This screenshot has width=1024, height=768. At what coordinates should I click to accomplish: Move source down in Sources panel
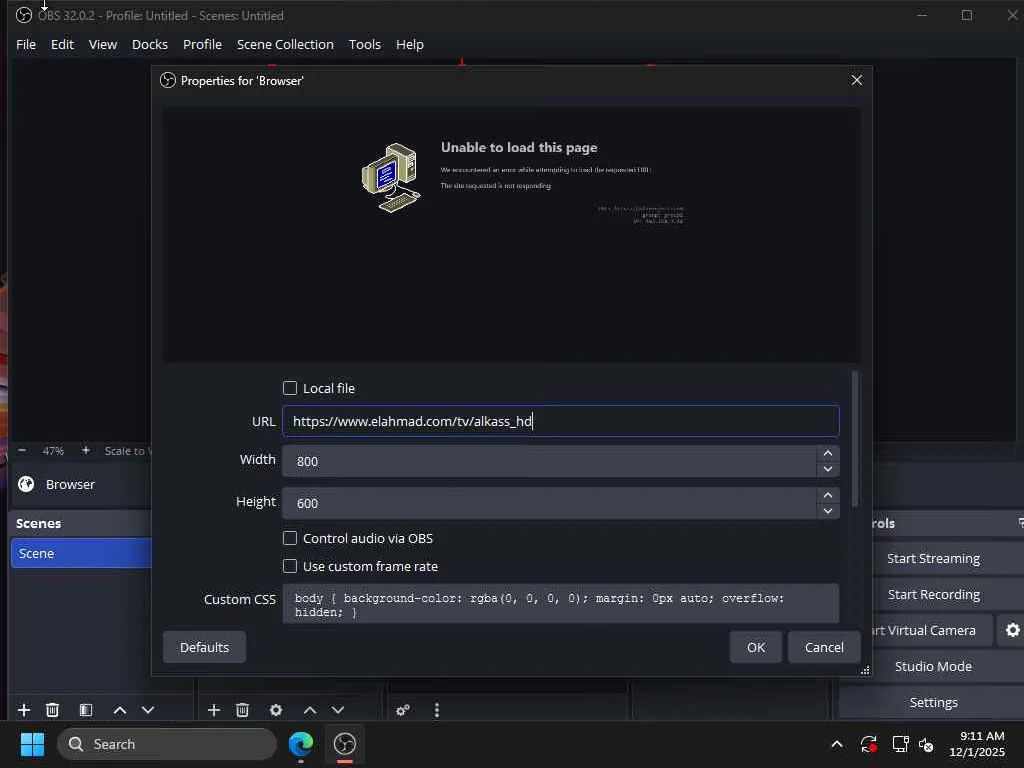(338, 710)
